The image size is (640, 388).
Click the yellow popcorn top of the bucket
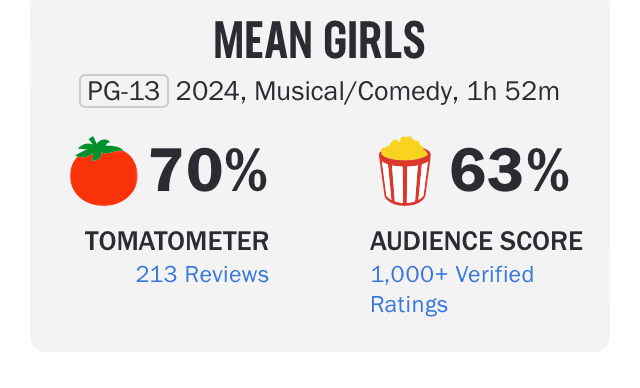click(404, 148)
